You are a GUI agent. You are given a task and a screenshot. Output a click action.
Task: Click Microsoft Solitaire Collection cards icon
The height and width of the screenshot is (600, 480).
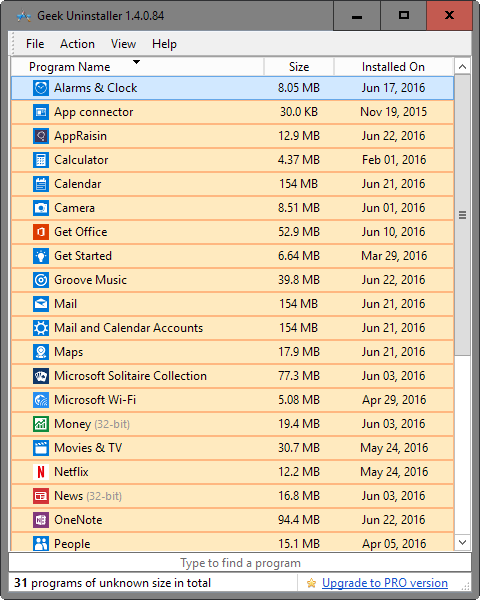pos(41,376)
